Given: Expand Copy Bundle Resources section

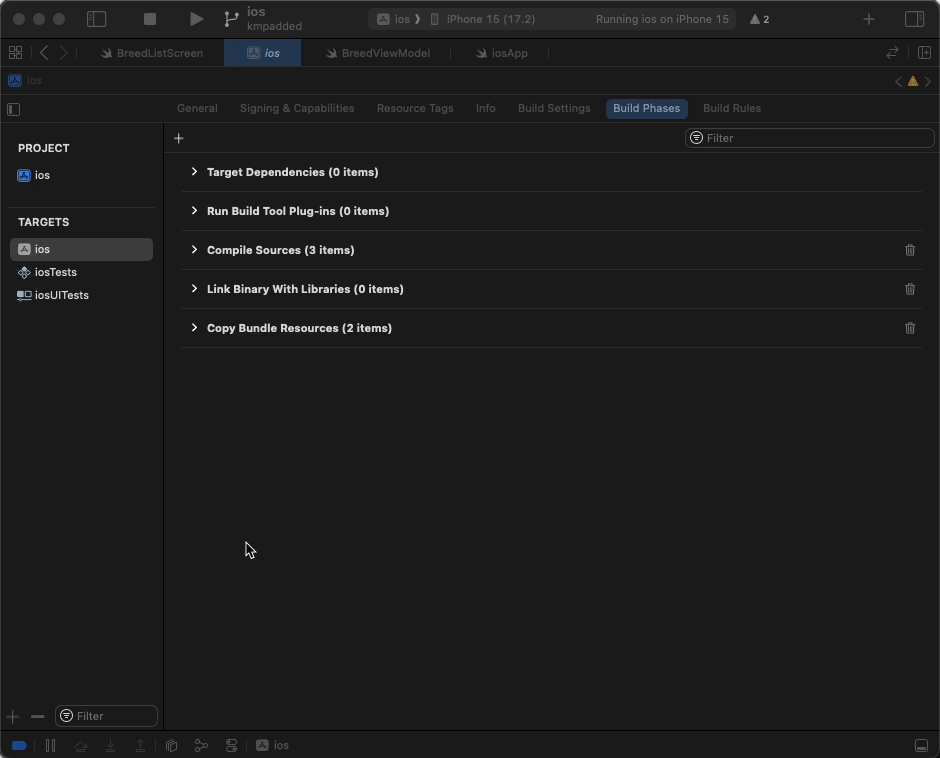Looking at the screenshot, I should point(194,327).
